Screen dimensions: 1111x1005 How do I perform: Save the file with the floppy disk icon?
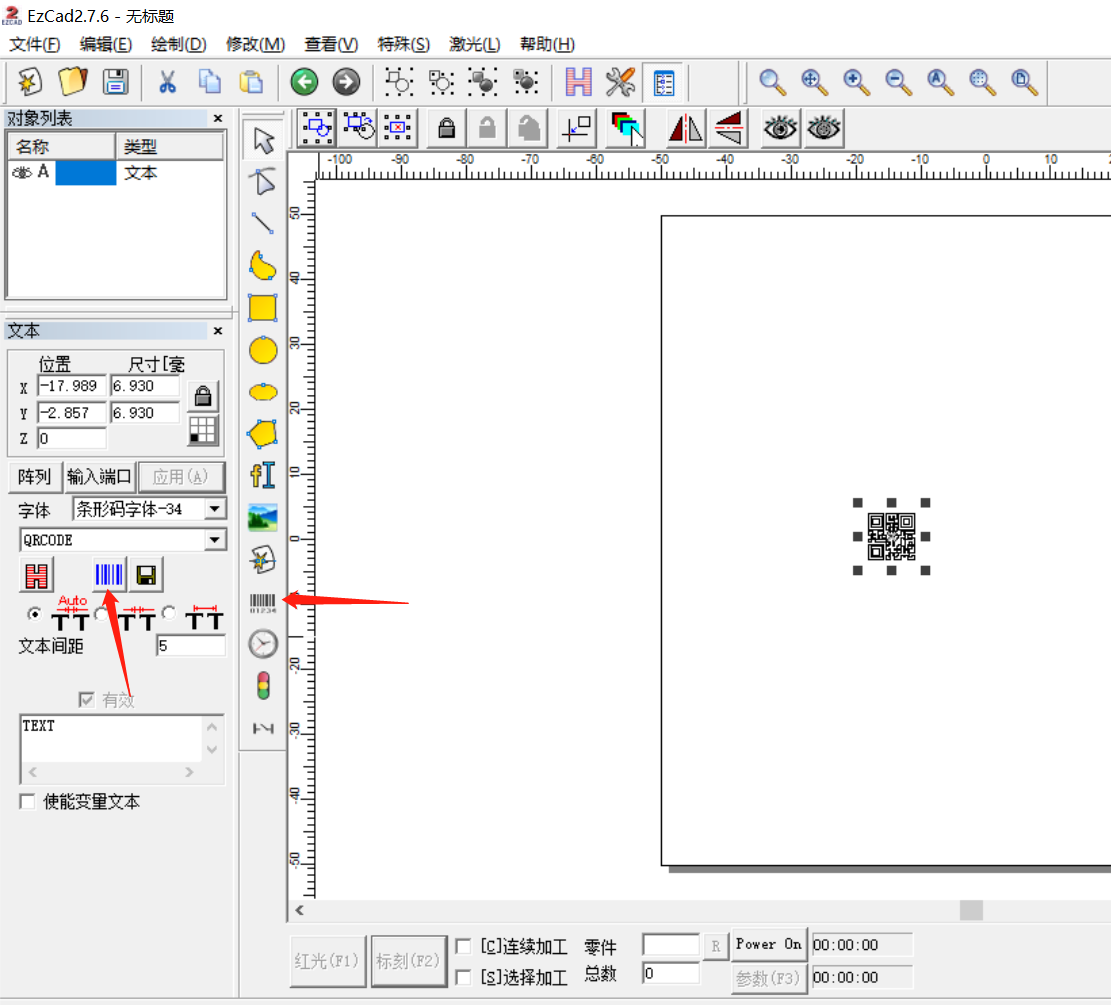[x=115, y=82]
